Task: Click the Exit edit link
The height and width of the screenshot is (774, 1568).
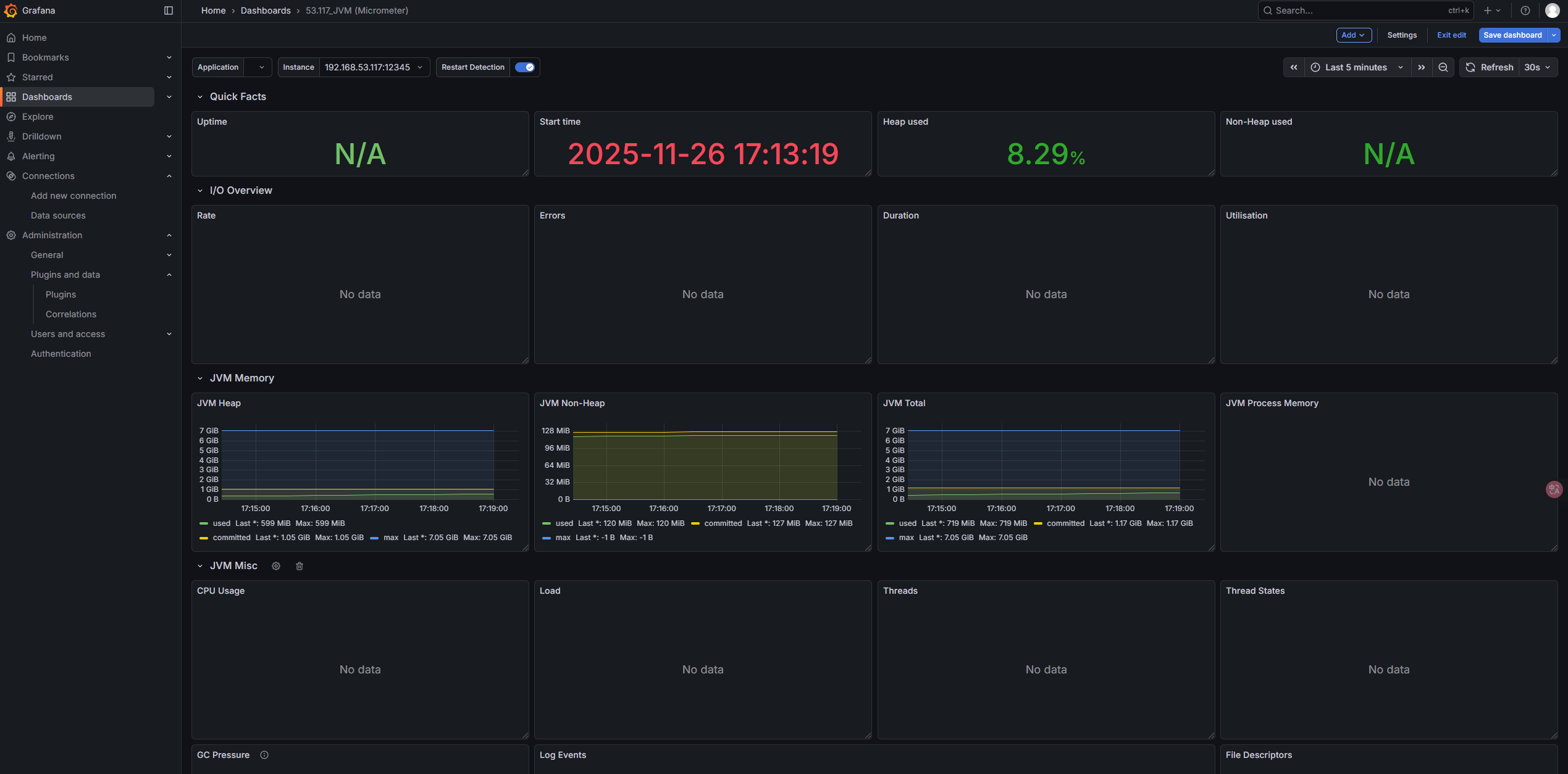Action: click(1451, 35)
